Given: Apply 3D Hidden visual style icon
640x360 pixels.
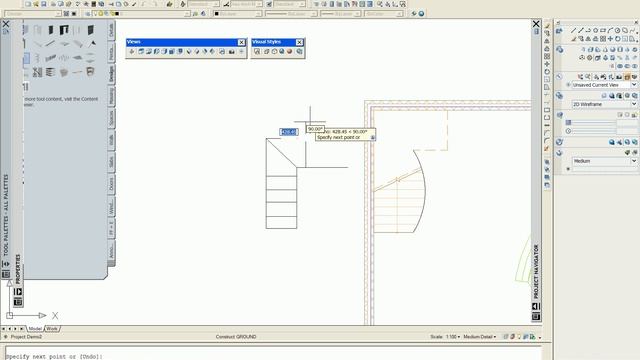Looking at the screenshot, I should point(274,52).
